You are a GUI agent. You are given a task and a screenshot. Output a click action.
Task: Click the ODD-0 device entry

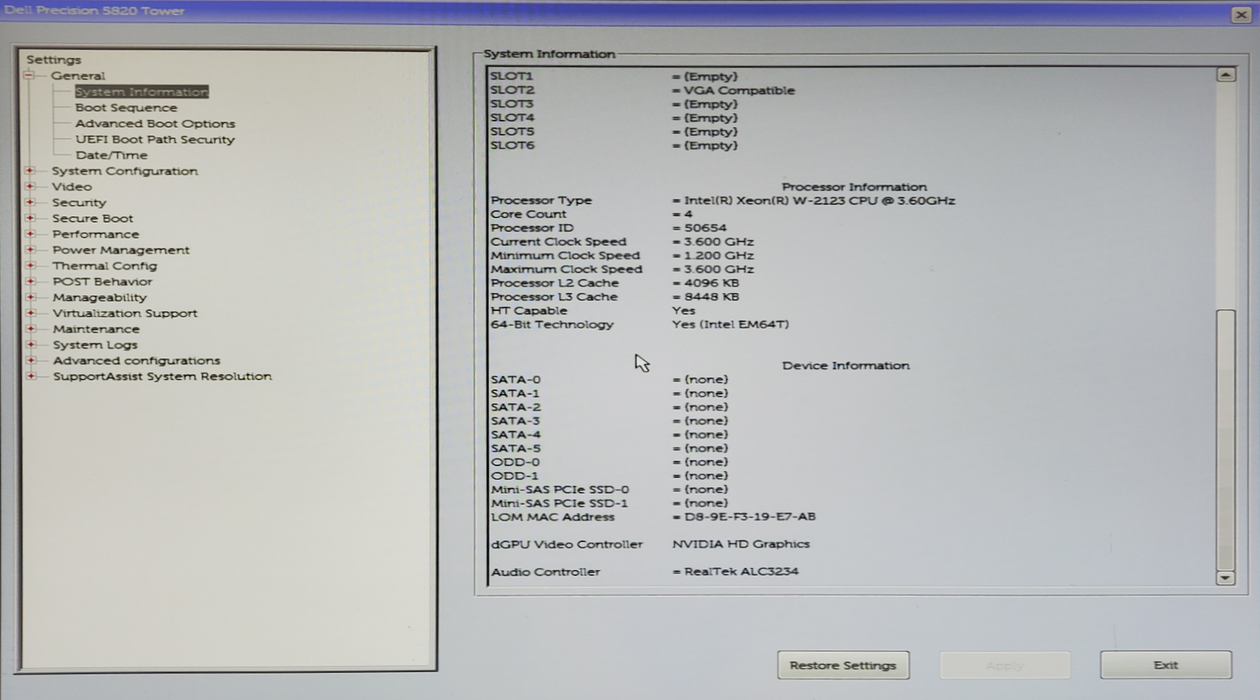tap(609, 462)
